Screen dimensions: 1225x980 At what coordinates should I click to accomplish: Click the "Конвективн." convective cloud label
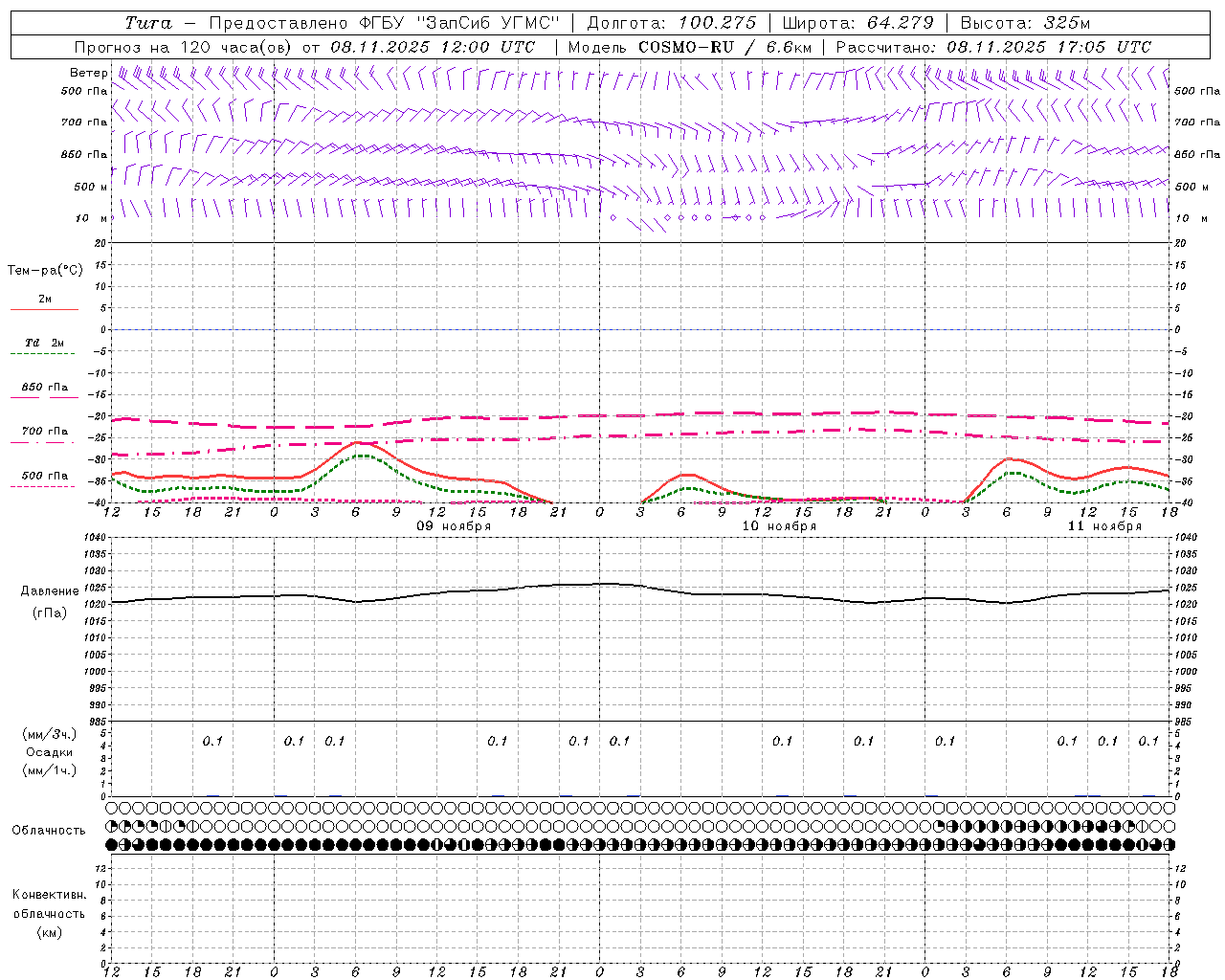(x=49, y=895)
